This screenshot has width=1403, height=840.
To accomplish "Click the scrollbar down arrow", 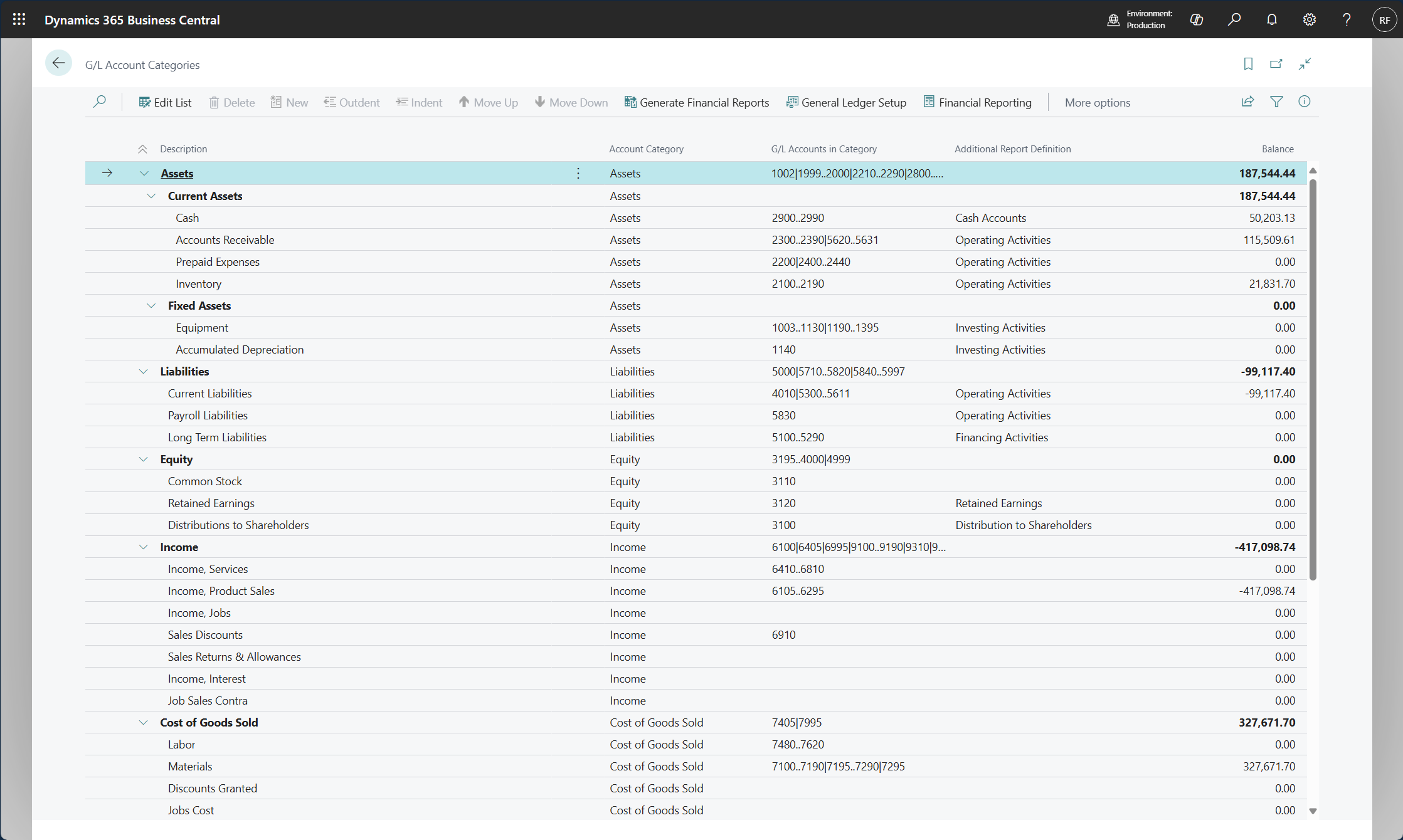I will [1313, 811].
